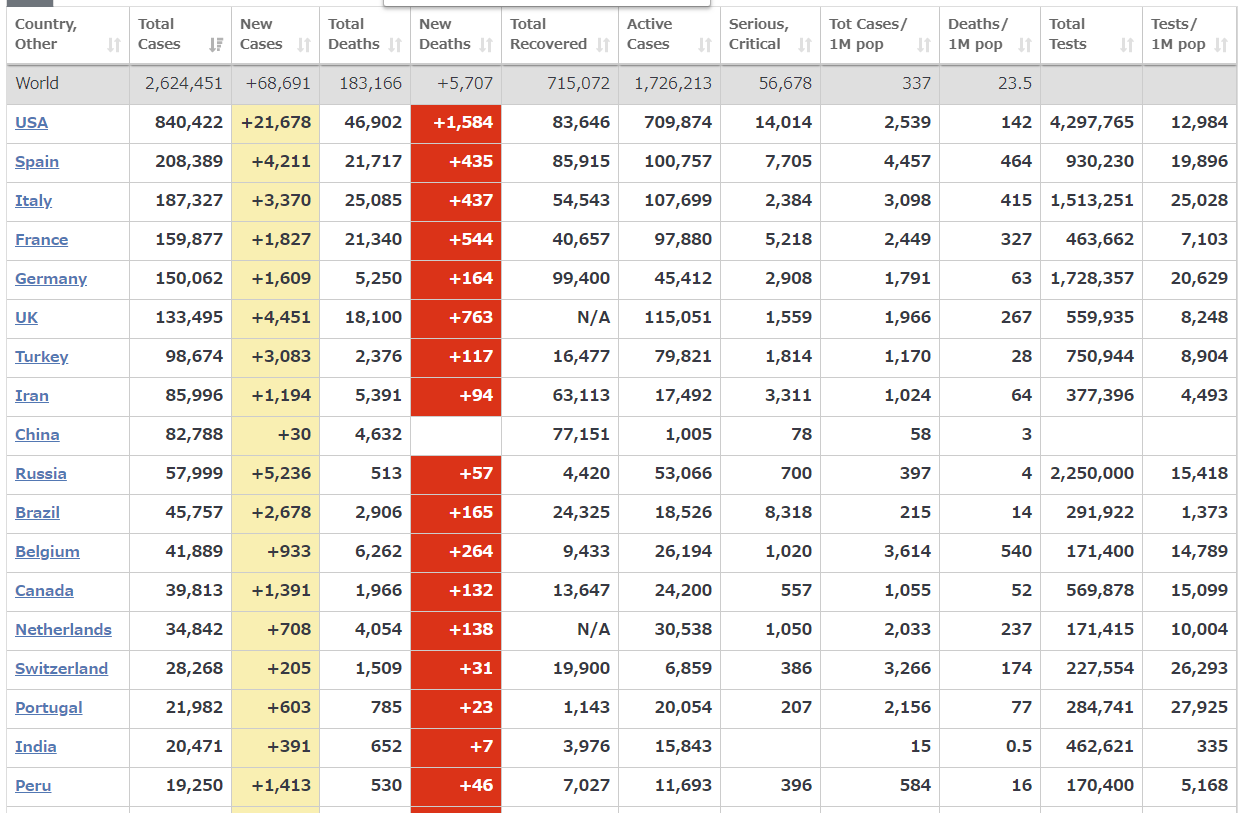Click Germany total tests 1,728,357
This screenshot has width=1254, height=813.
[x=1092, y=278]
